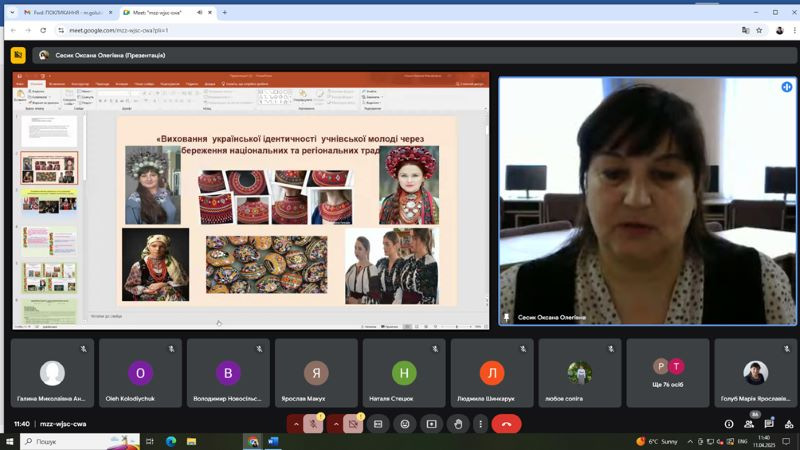
Task: Select the Людмила Шинкарук participant tile
Action: click(492, 373)
